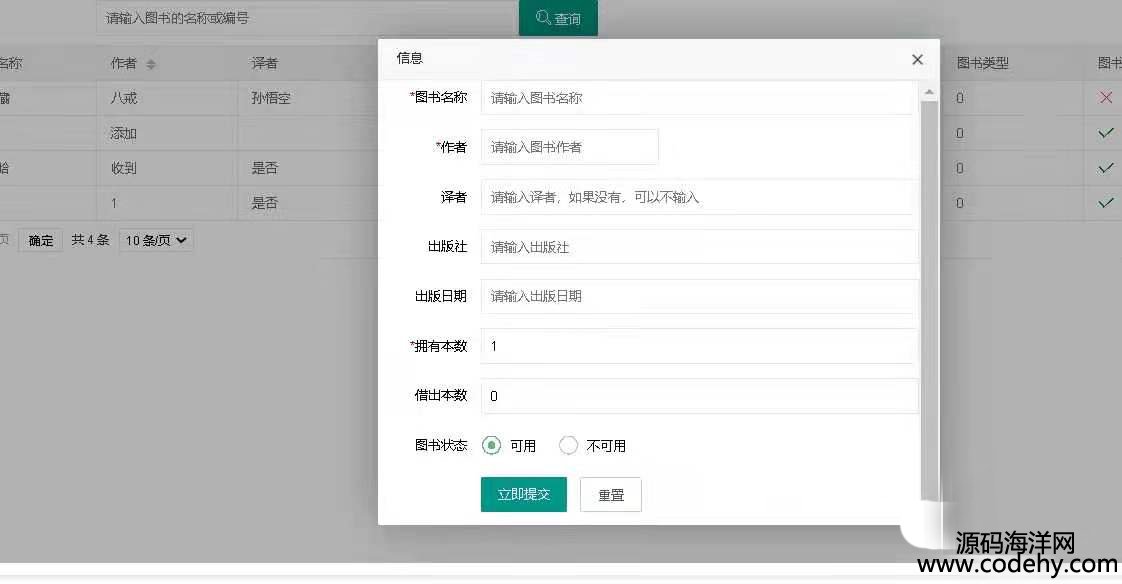Click the green checkmark in fourth table row
The width and height of the screenshot is (1122, 584).
click(1105, 203)
